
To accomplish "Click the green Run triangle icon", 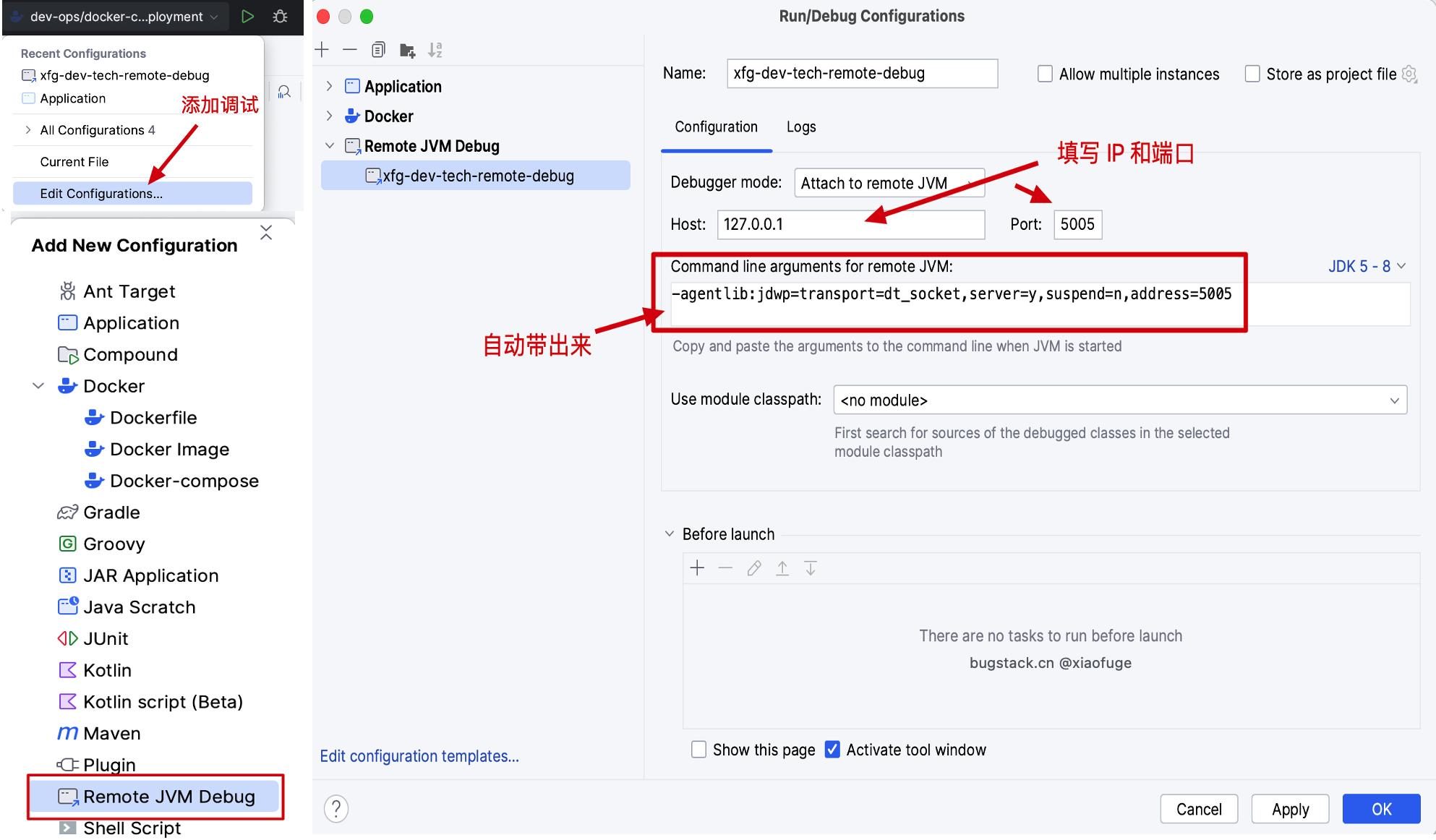I will tap(247, 16).
